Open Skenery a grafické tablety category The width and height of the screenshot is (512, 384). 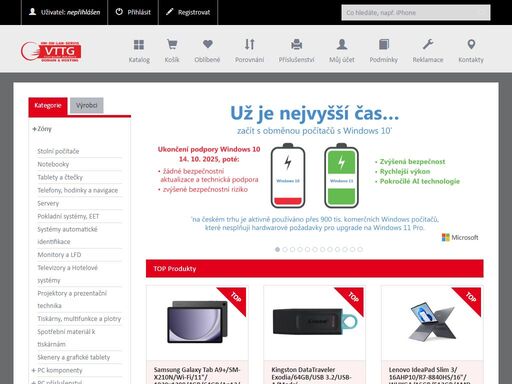(x=74, y=357)
